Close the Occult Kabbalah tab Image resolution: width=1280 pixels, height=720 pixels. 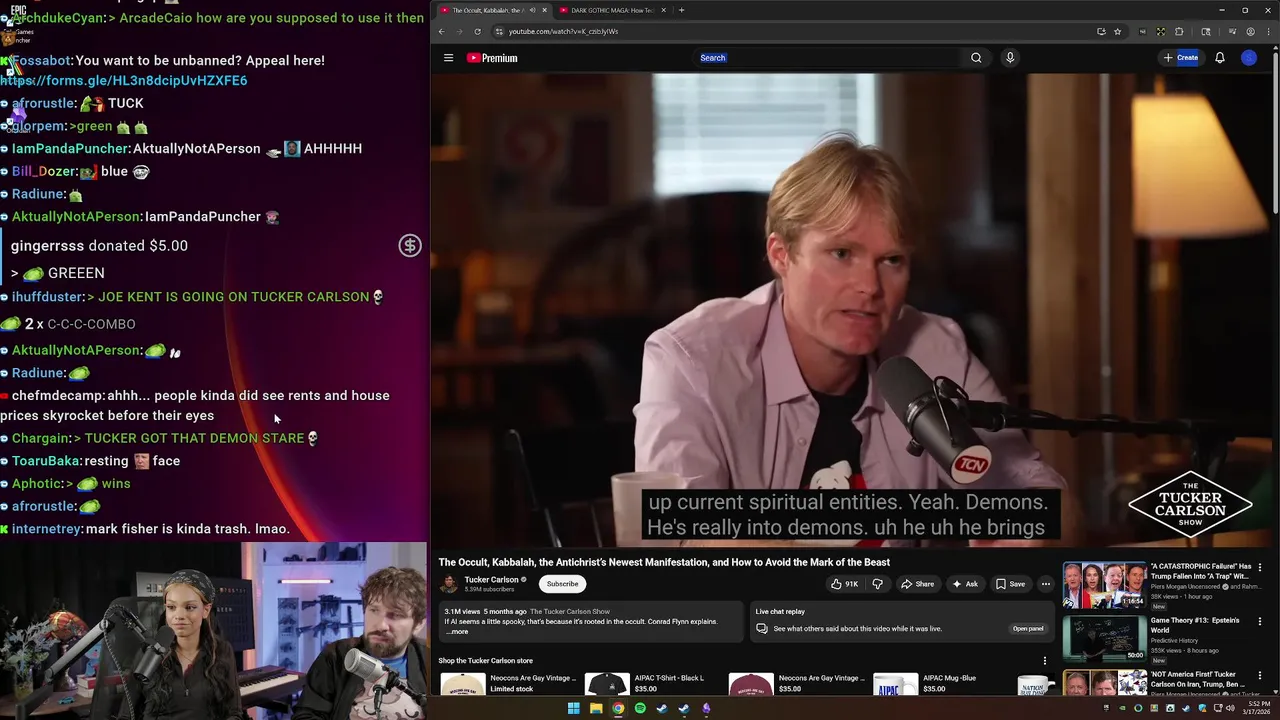pos(544,10)
